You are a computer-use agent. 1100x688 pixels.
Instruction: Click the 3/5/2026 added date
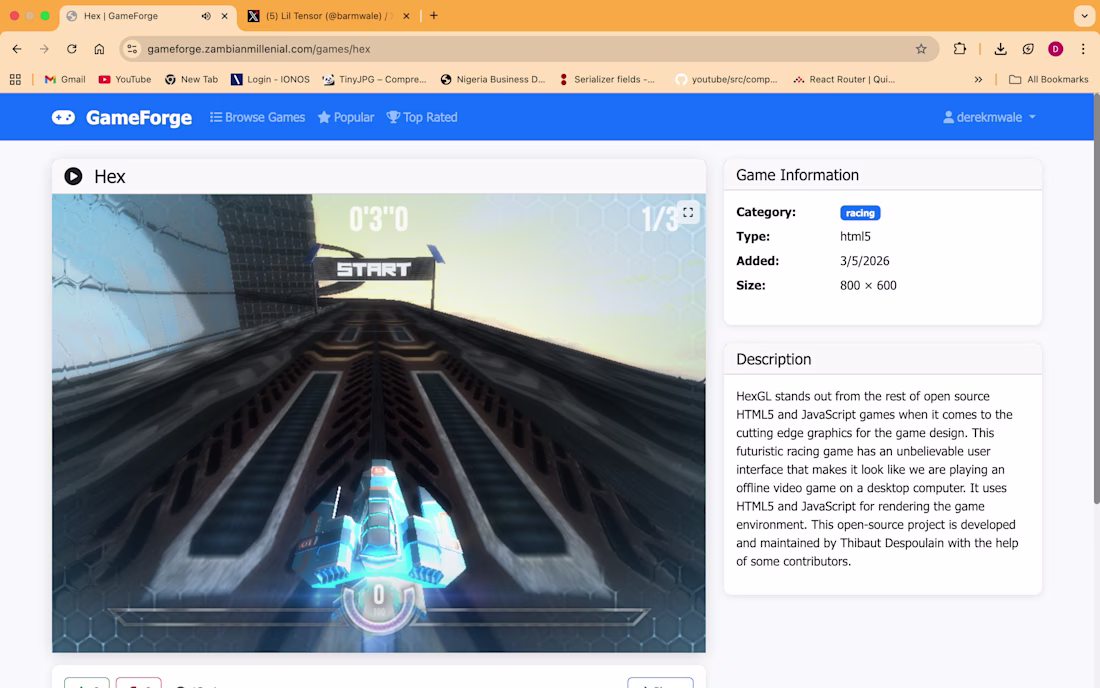tap(864, 261)
